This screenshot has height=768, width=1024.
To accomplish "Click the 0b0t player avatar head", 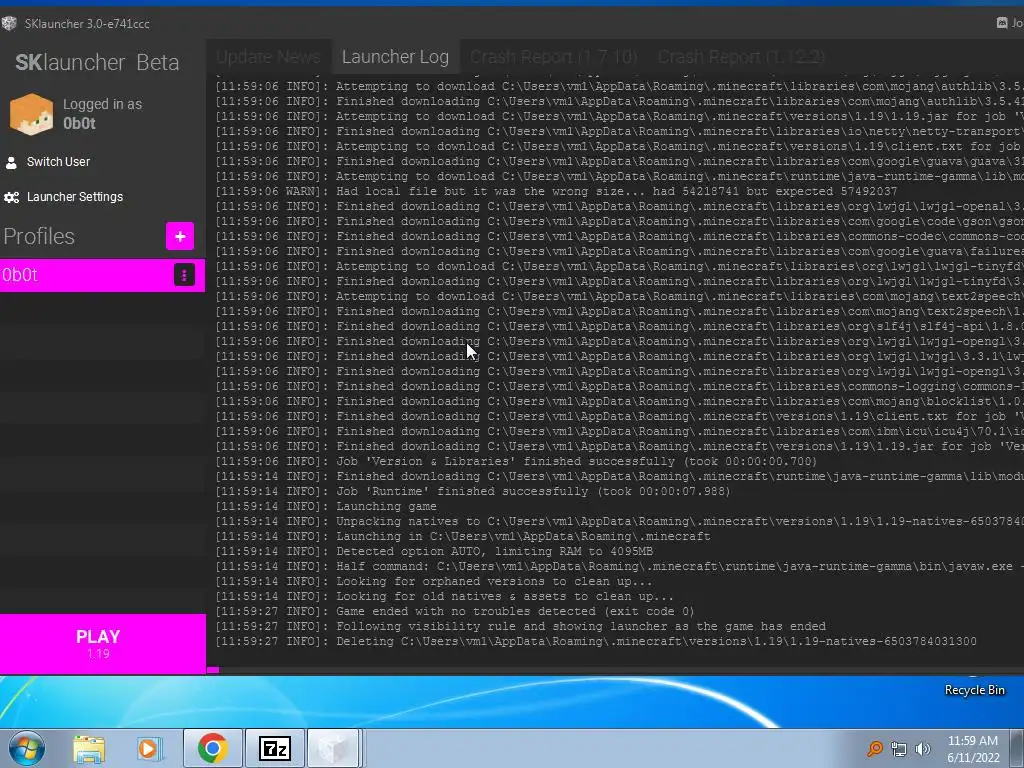I will coord(31,114).
